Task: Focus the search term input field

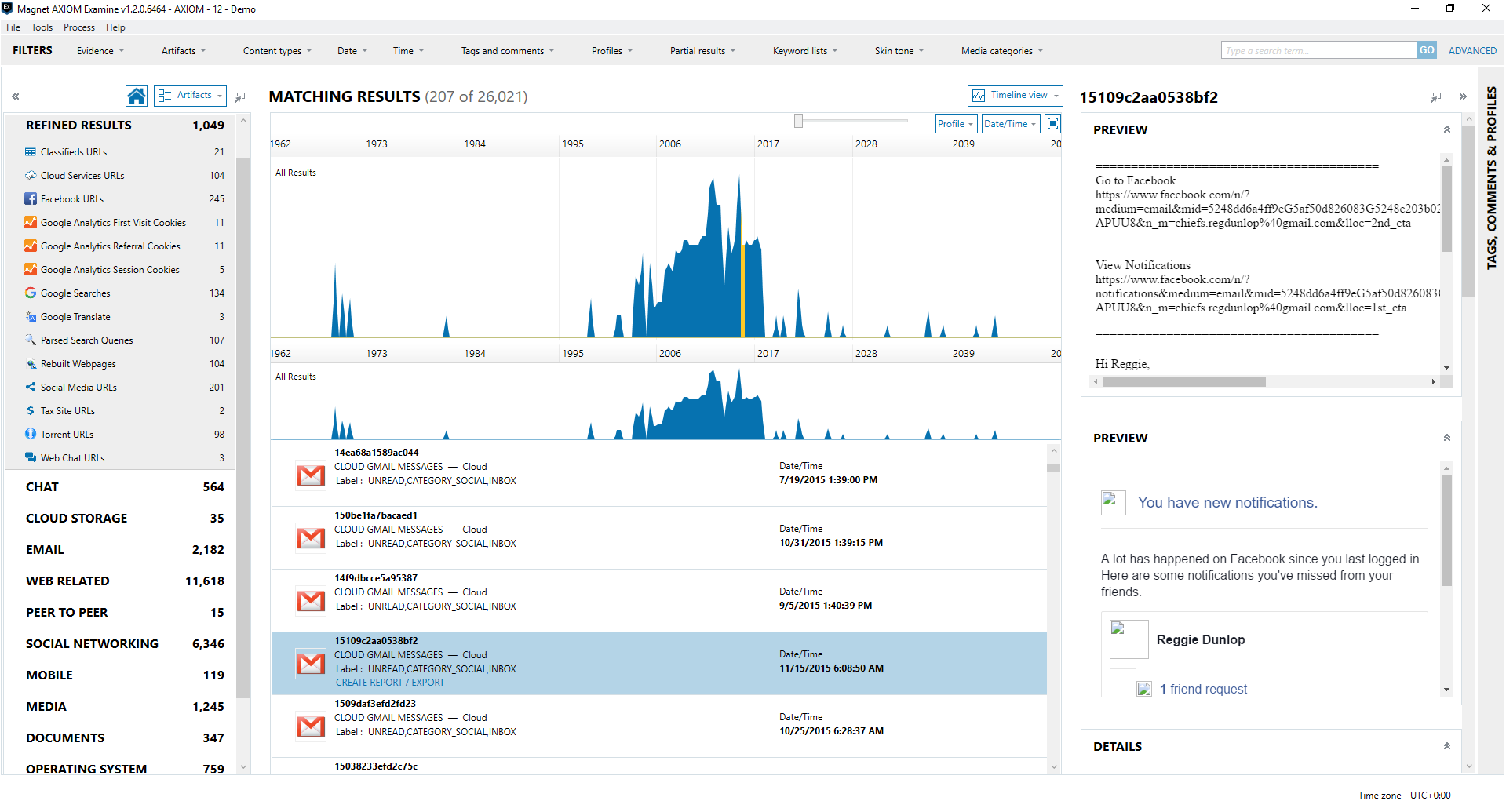Action: tap(1318, 50)
